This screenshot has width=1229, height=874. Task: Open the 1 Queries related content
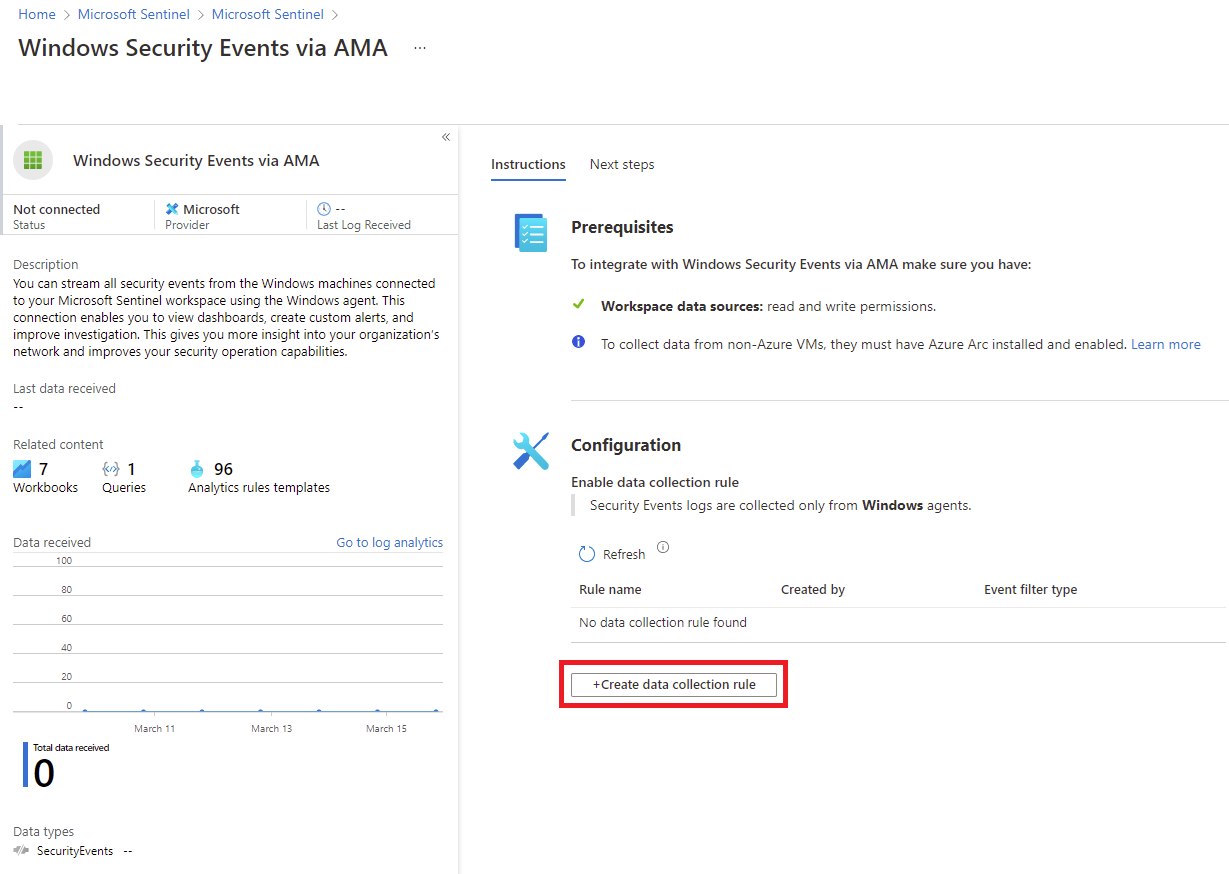click(x=124, y=477)
